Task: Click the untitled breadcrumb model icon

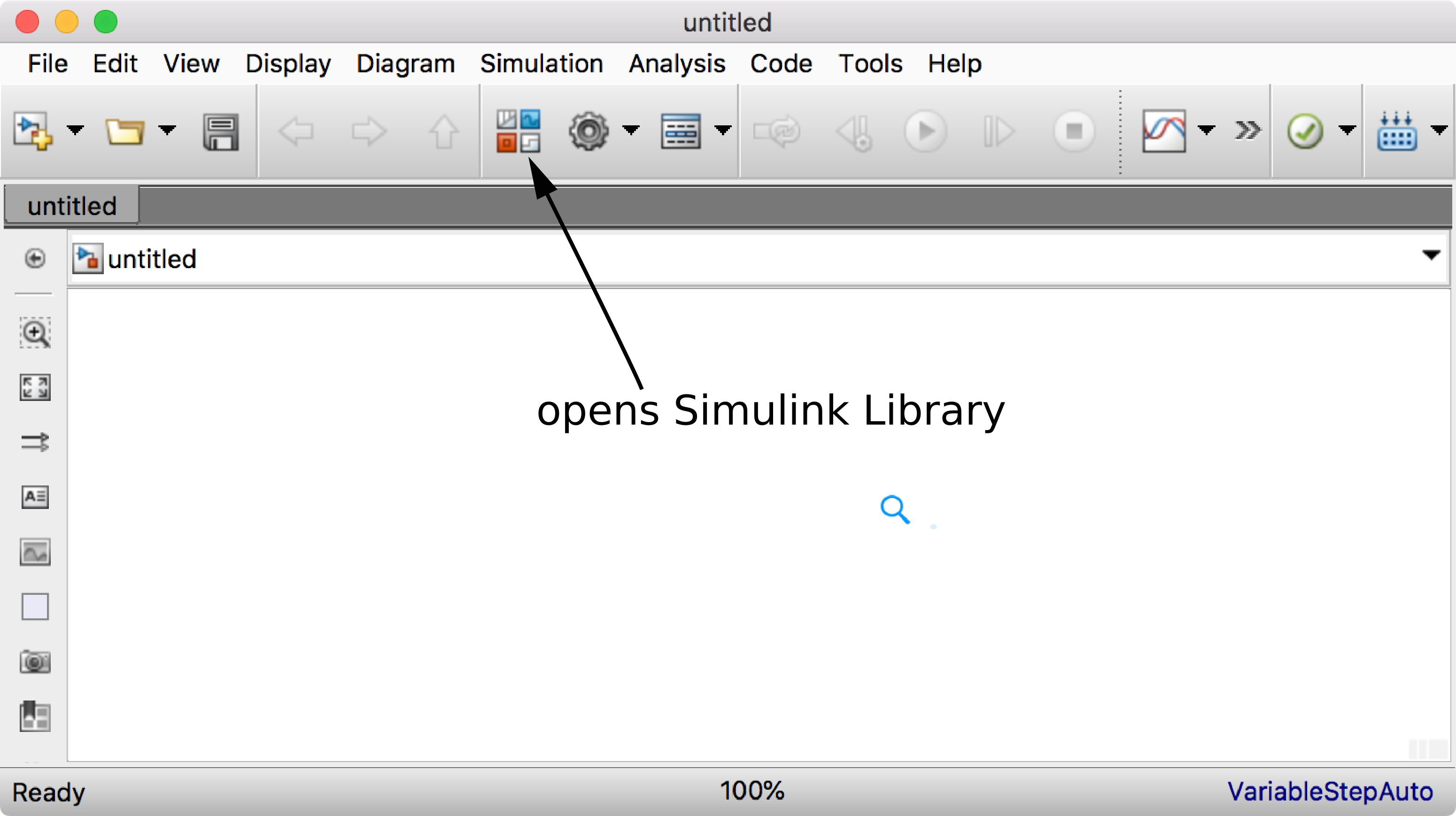Action: tap(88, 259)
